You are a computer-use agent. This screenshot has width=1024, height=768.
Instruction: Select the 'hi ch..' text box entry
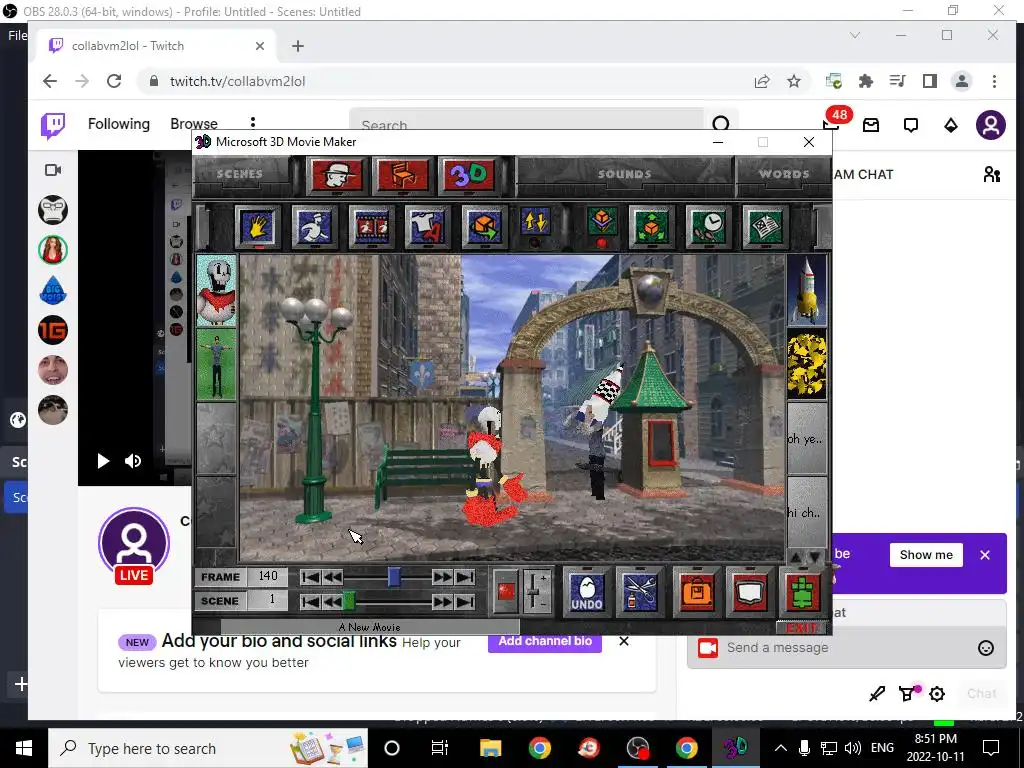pyautogui.click(x=807, y=512)
